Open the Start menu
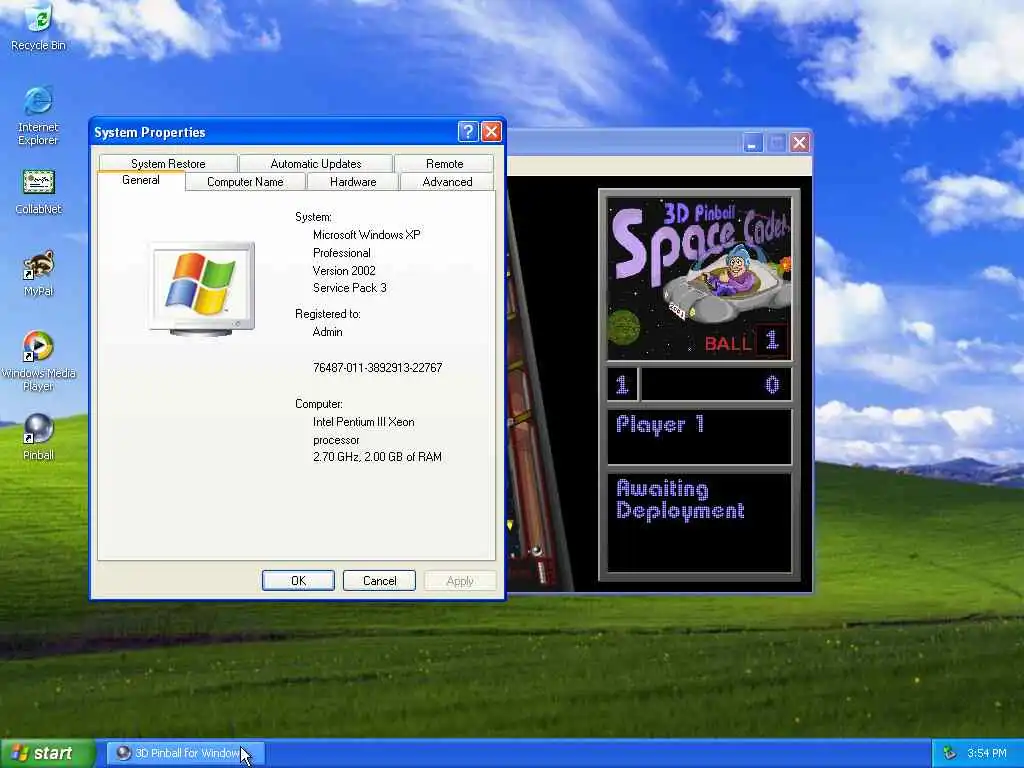This screenshot has height=768, width=1024. (47, 753)
